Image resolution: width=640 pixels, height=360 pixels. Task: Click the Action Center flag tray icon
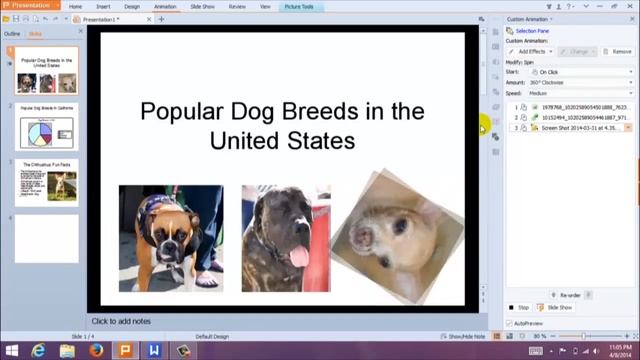tap(562, 351)
